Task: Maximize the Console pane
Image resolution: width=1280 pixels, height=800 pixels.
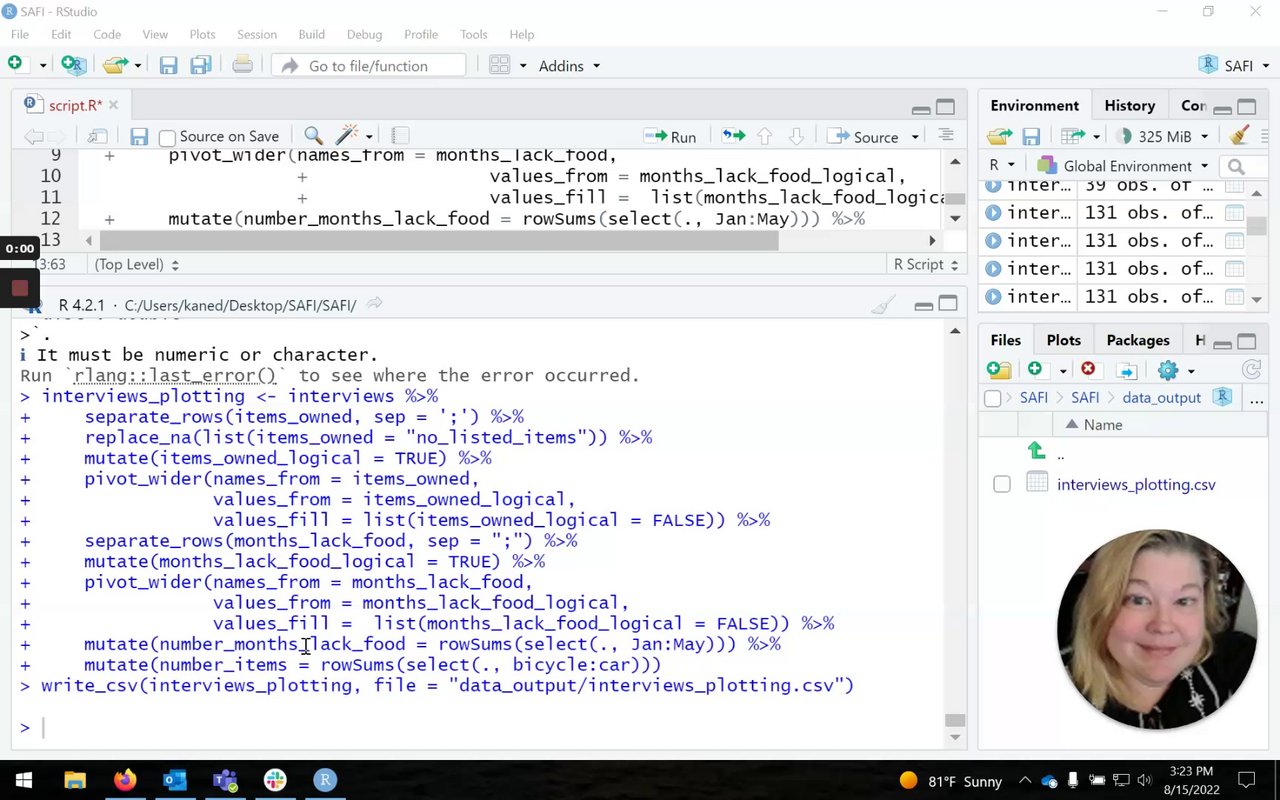Action: (947, 304)
